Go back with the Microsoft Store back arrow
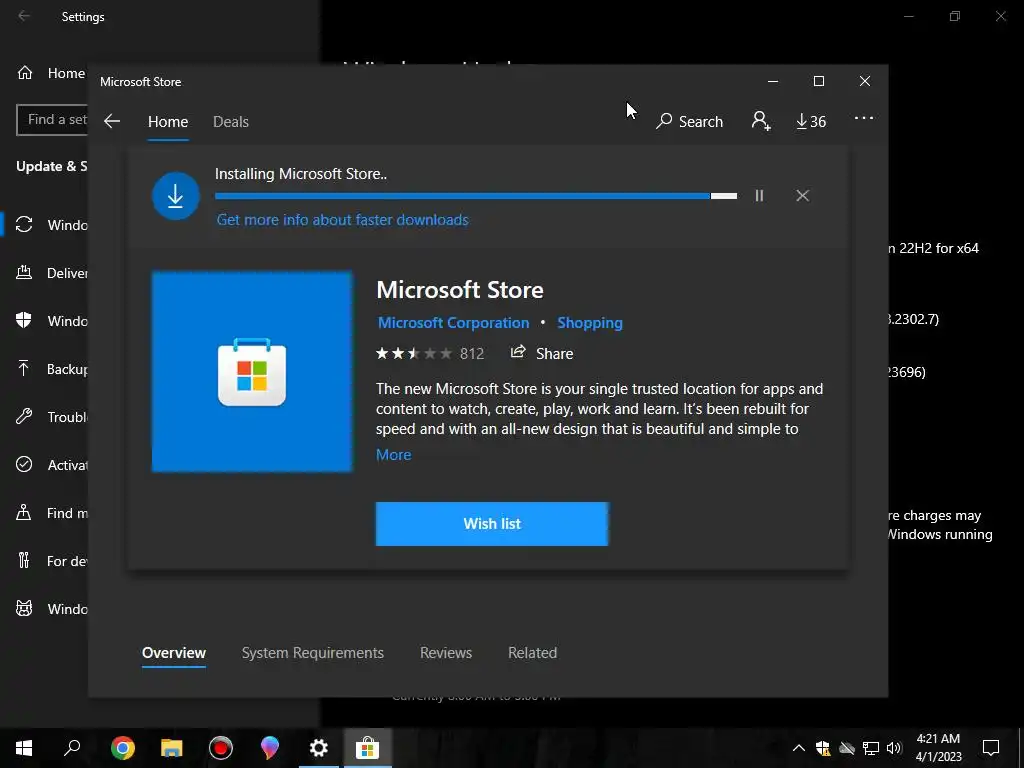The width and height of the screenshot is (1024, 768). [112, 121]
